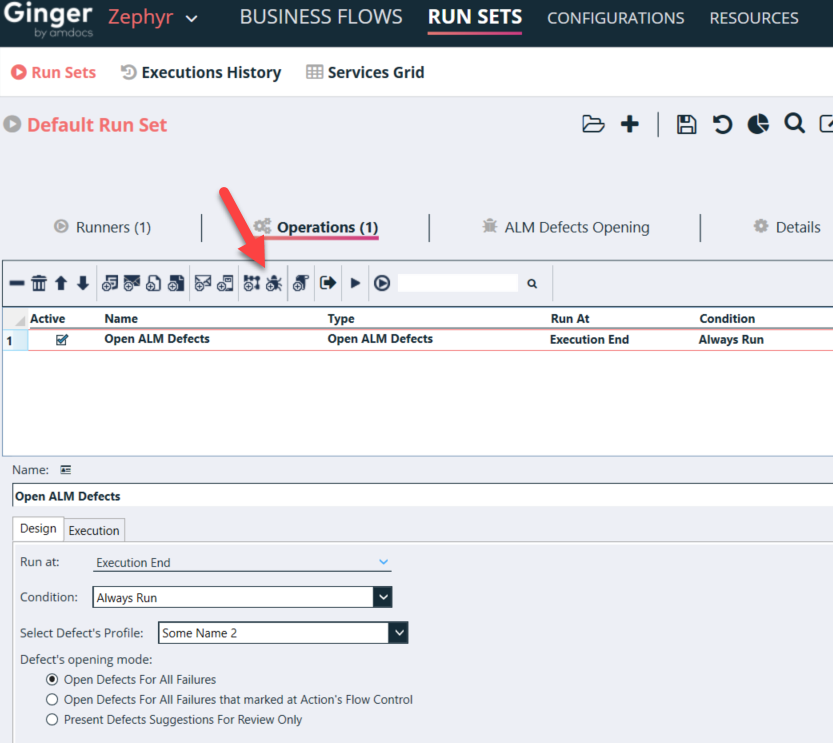Save the run set with the floppy disk icon
833x743 pixels.
[686, 124]
